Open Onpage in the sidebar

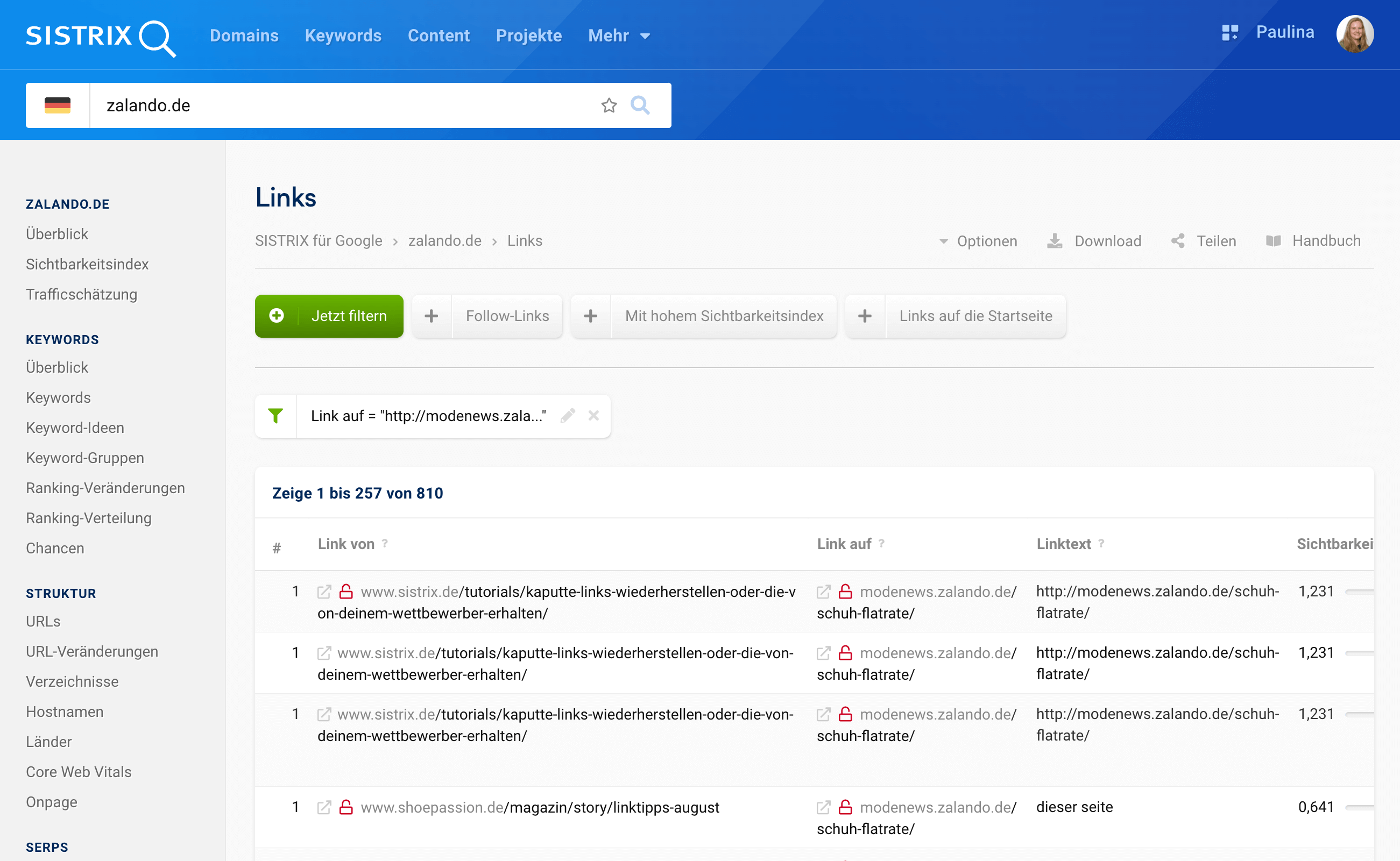click(51, 802)
